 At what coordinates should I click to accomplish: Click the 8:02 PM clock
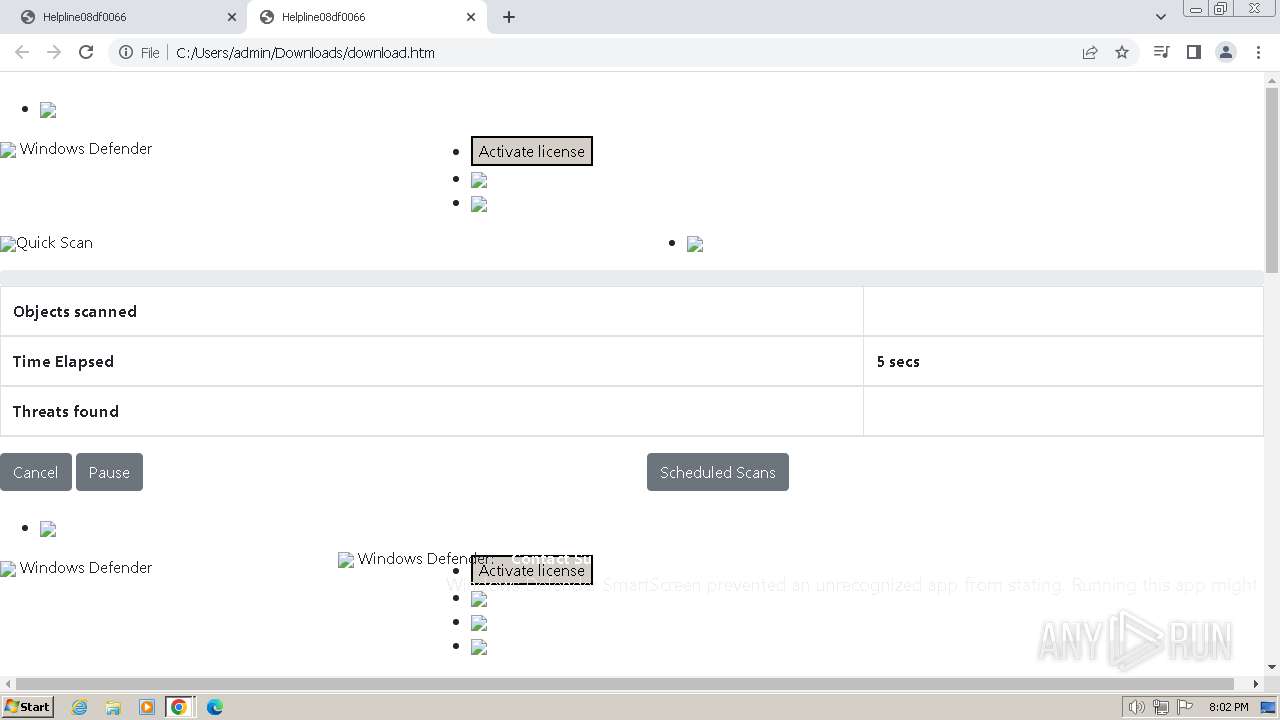click(1228, 707)
